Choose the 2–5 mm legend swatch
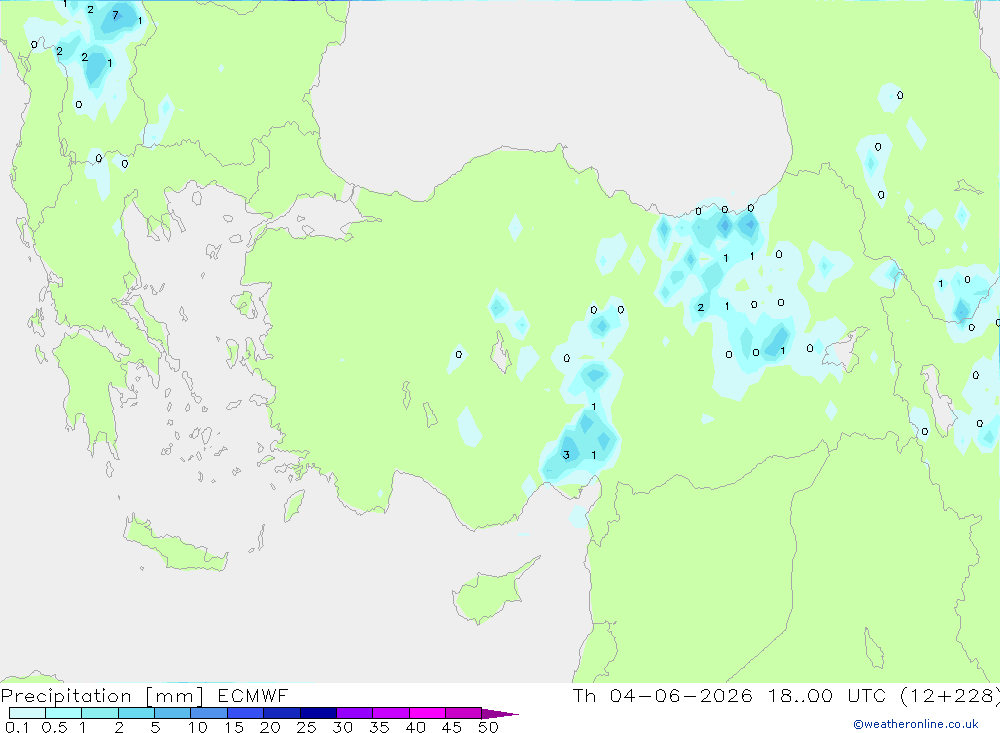Screen dimensions: 1000x733 136,713
